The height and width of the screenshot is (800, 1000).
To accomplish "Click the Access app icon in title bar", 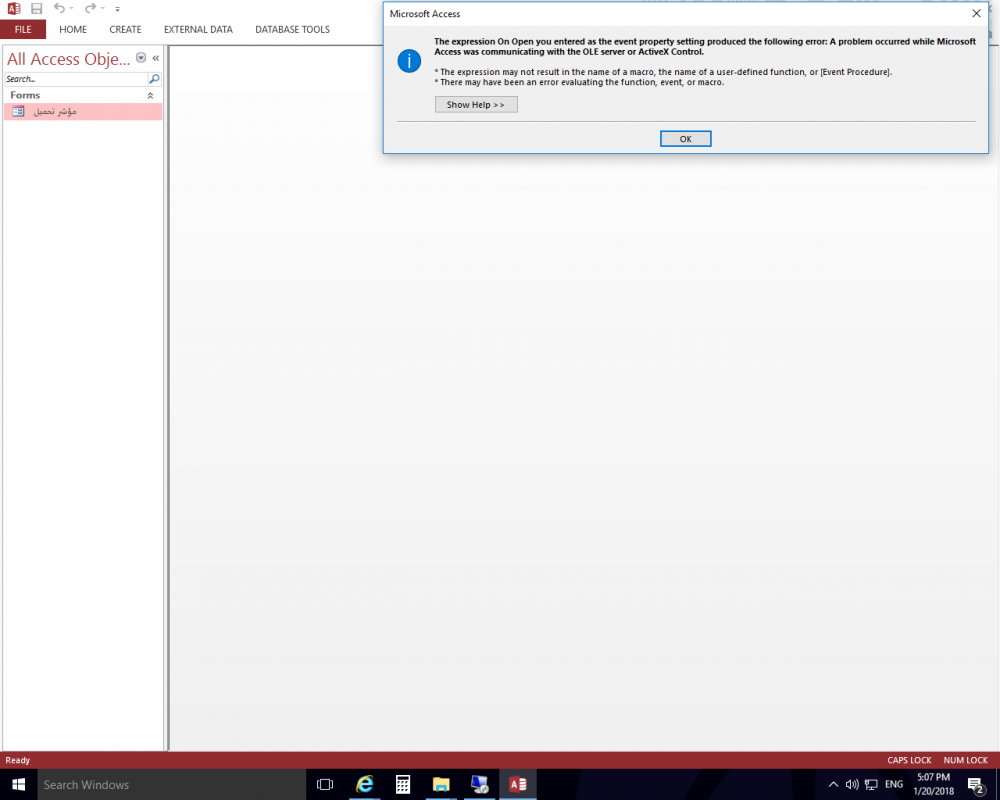I will (x=13, y=8).
